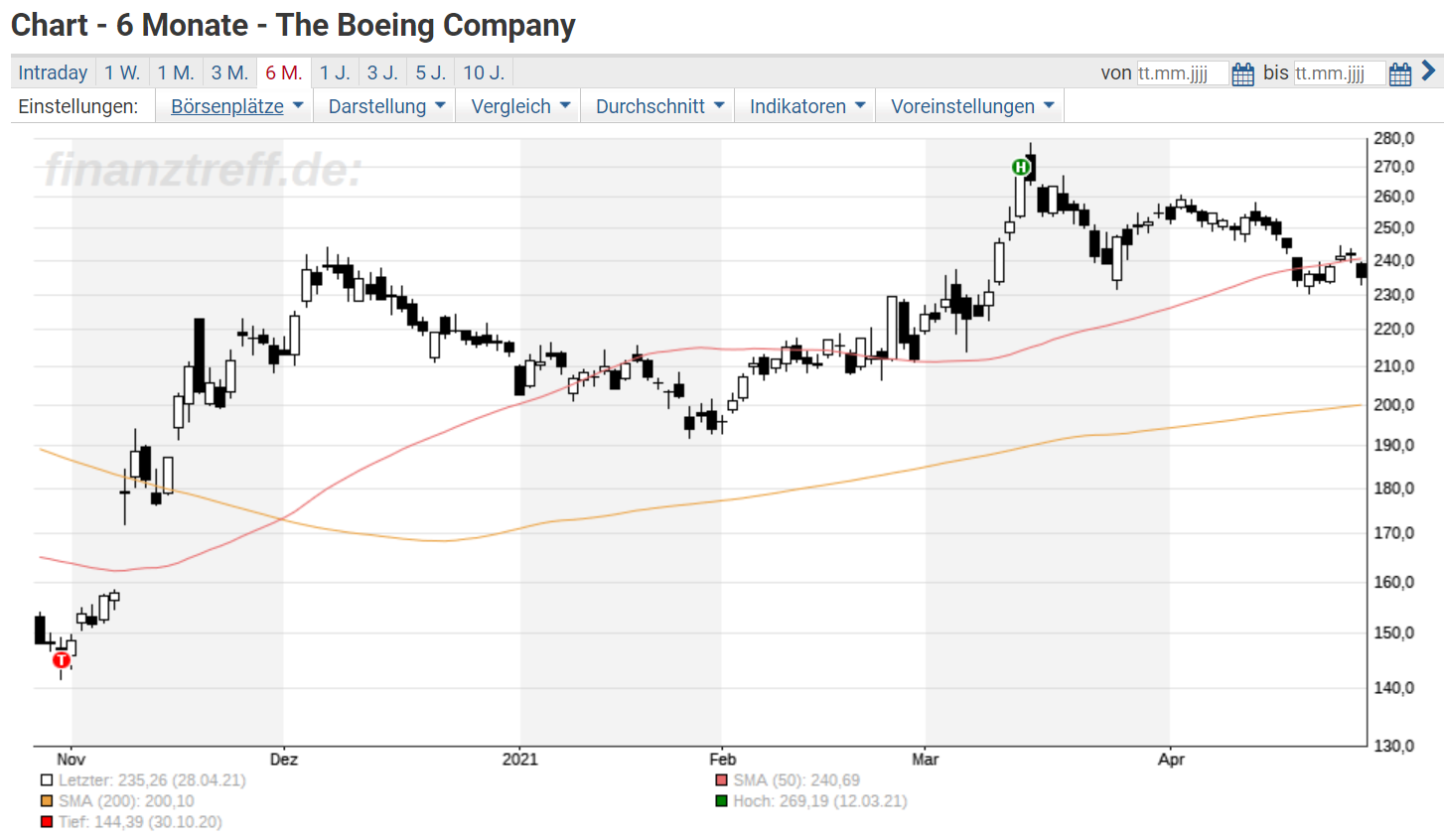Click the green Hoch legend swatch
This screenshot has height=840, width=1444.
coord(722,801)
